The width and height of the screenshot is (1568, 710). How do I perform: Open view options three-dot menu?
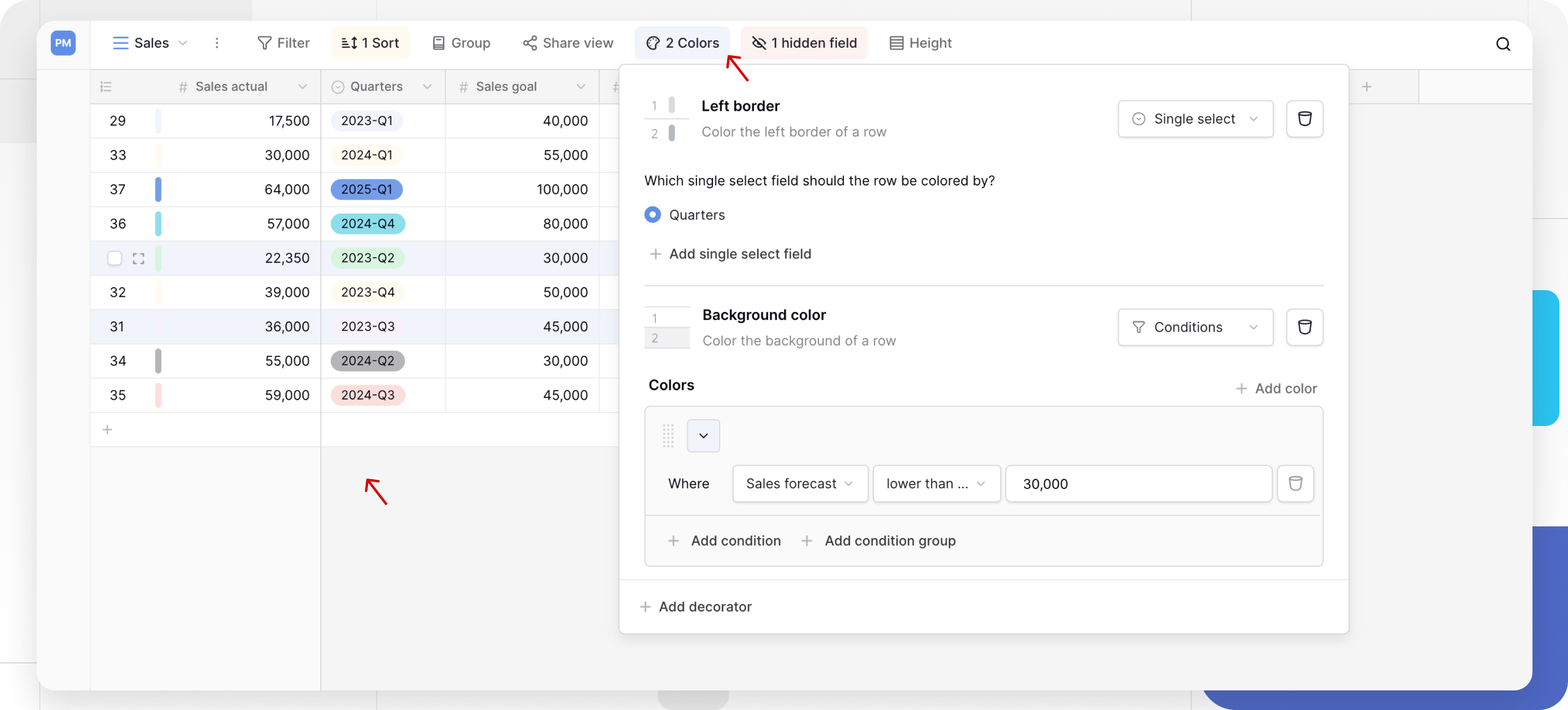(217, 43)
